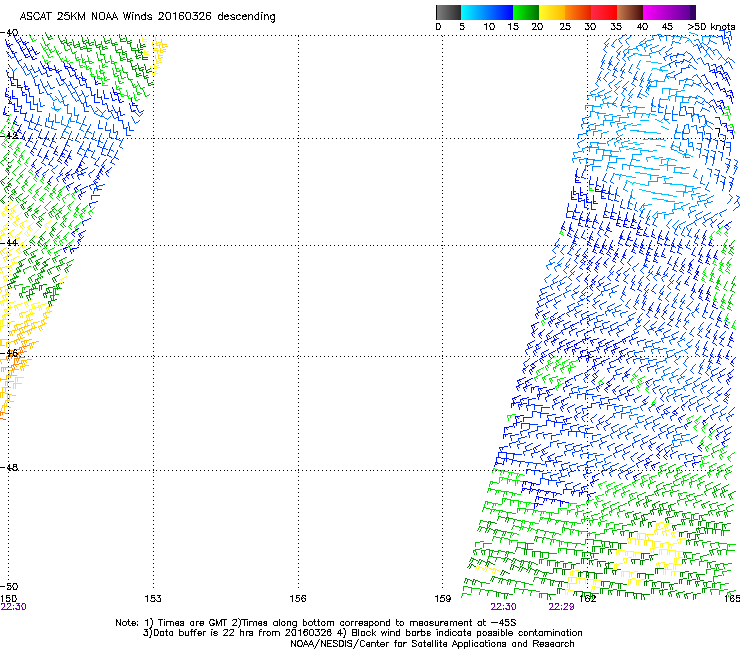Screen dimensions: 740x650
Task: Click the latitude label -48
Action: click(x=9, y=467)
